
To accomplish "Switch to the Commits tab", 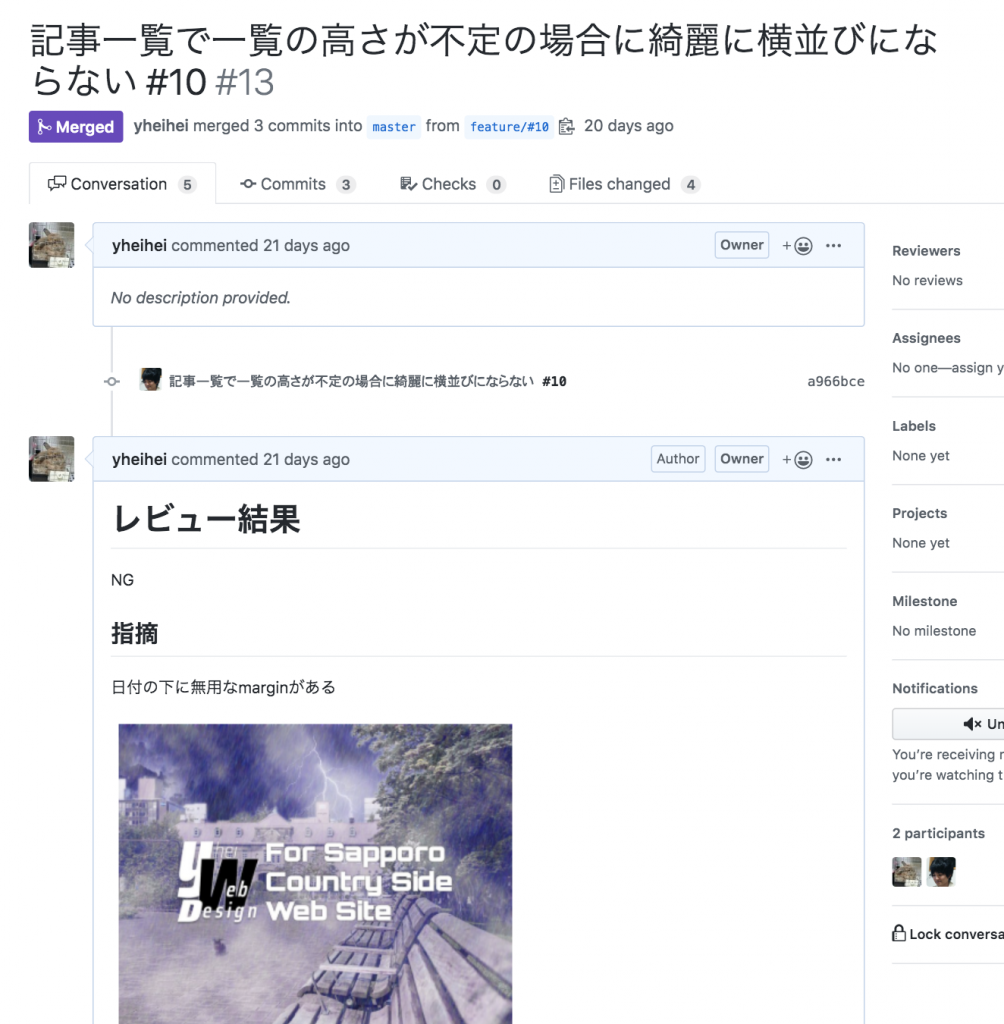I will pyautogui.click(x=297, y=184).
